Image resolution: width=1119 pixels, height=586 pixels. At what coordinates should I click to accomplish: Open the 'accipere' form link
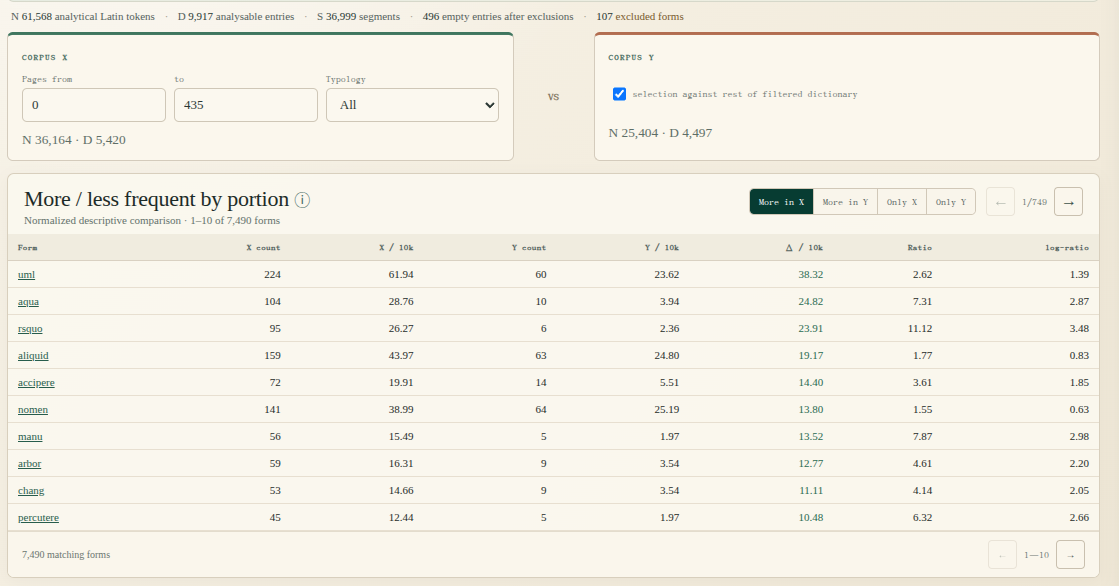point(36,383)
